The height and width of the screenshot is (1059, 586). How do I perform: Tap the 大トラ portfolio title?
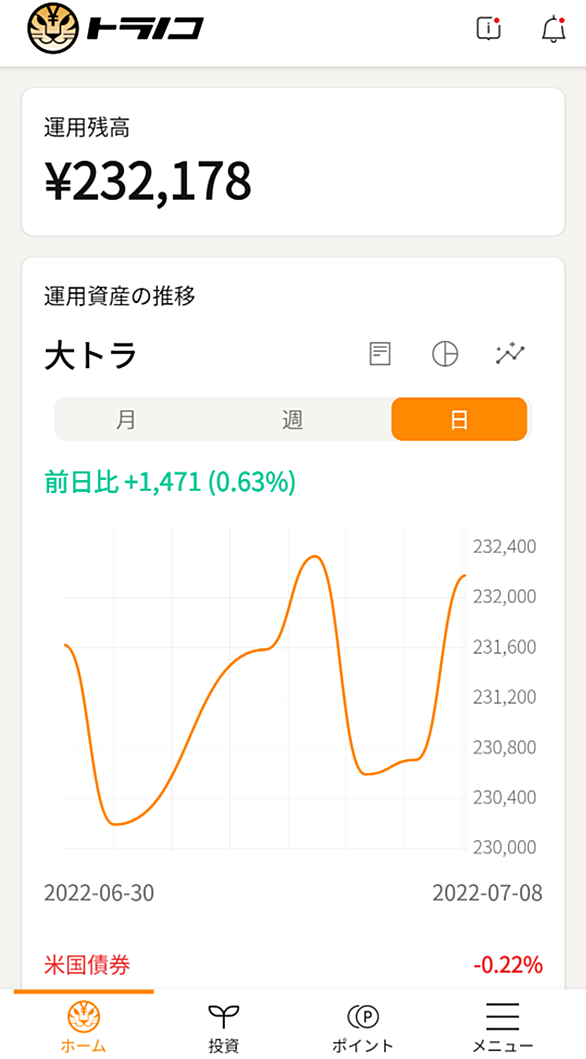(90, 355)
